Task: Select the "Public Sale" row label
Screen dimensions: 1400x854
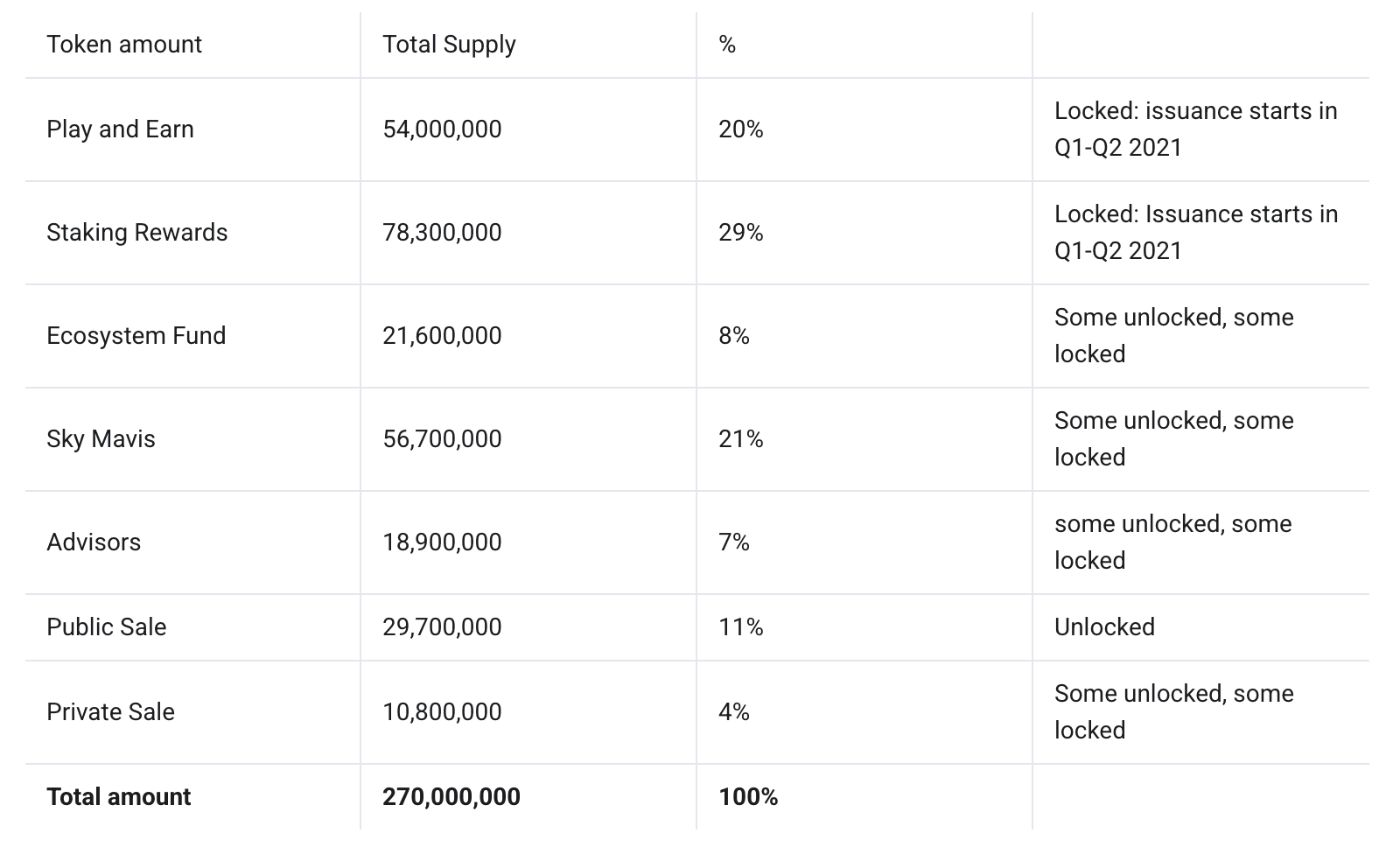Action: coord(106,627)
